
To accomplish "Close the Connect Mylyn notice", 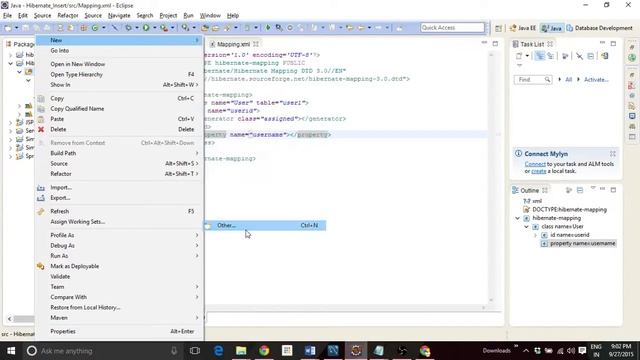I will coord(613,154).
